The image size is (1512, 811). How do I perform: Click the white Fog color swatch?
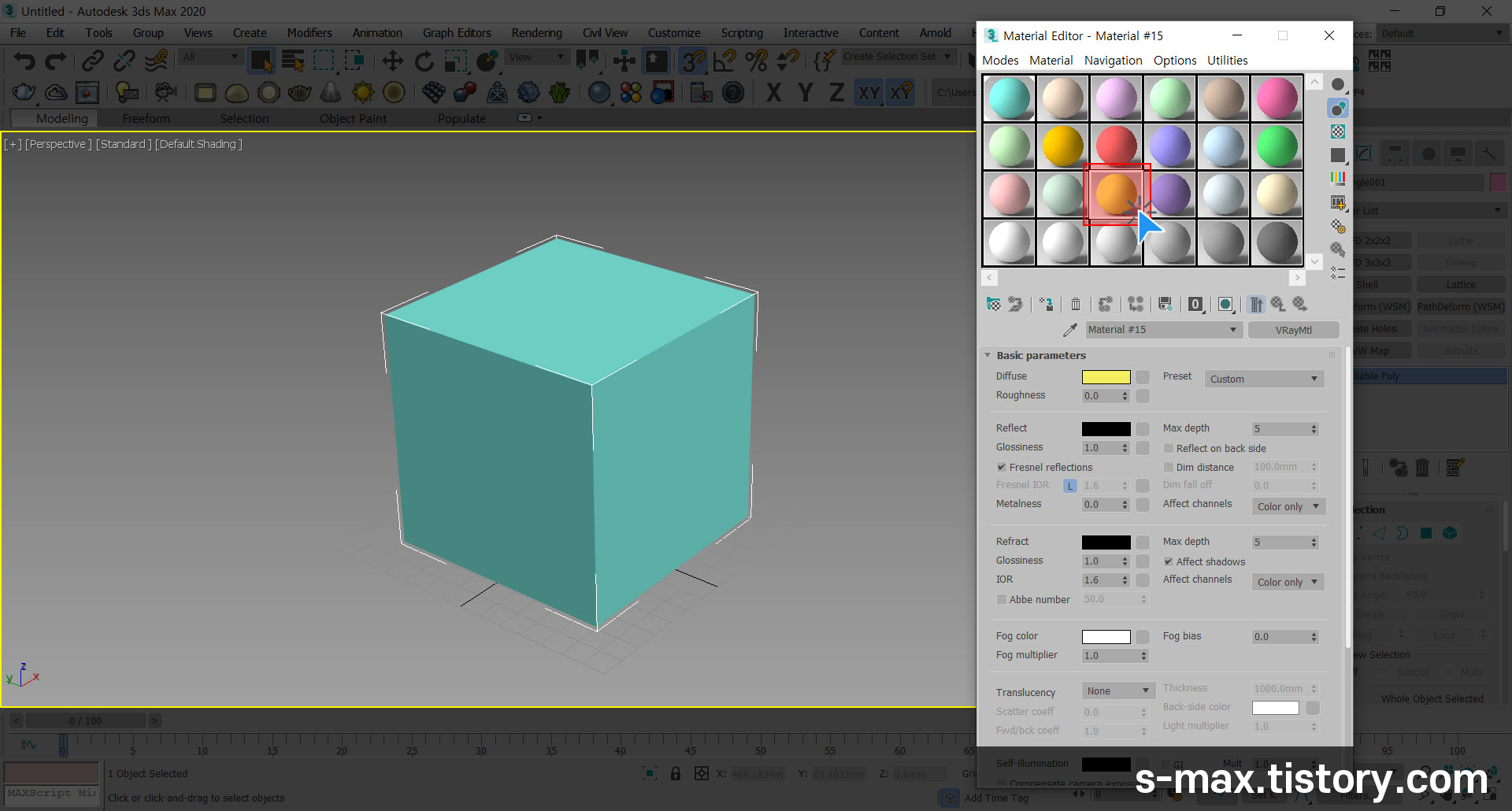tap(1106, 637)
